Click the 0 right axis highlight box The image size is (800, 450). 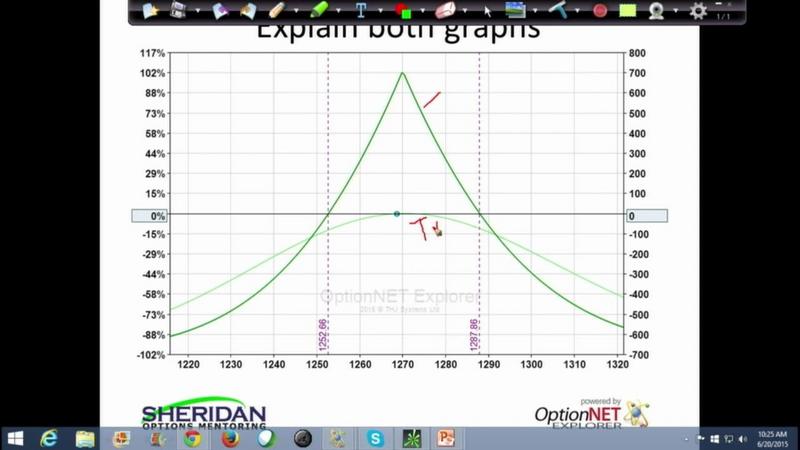tap(647, 216)
